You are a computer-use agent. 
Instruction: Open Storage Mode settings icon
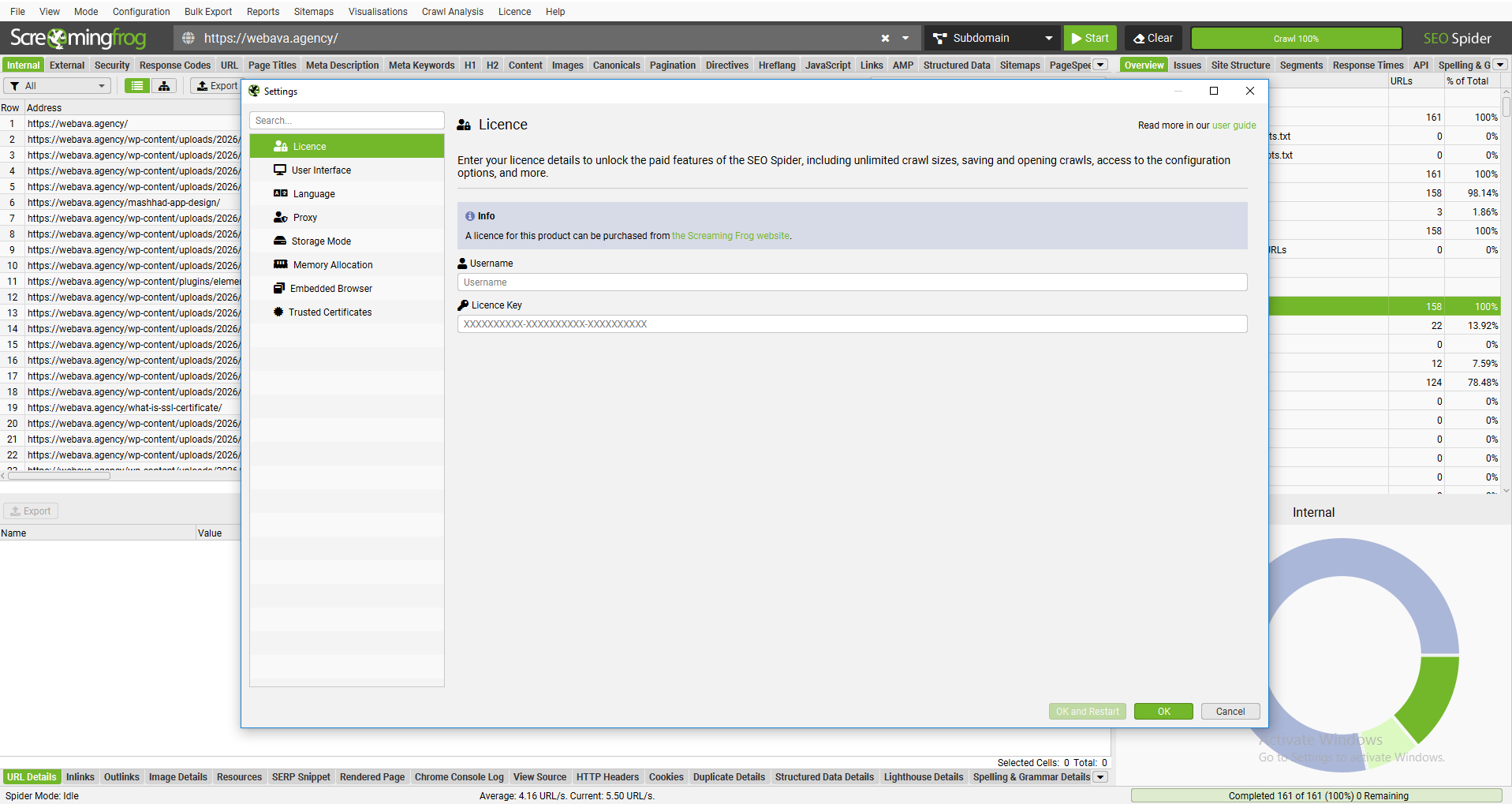(280, 241)
